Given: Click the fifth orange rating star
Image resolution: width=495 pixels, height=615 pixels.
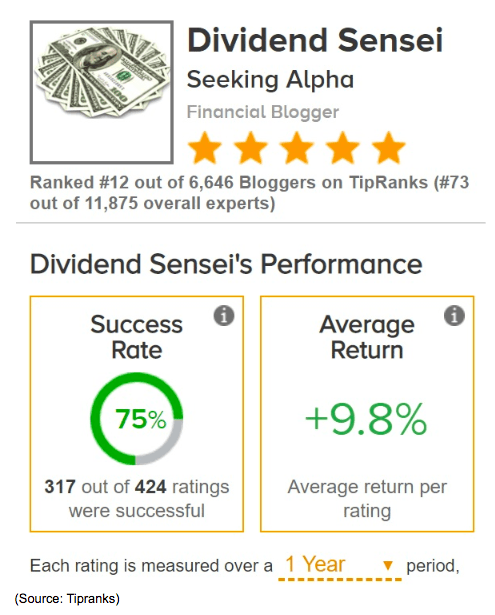Looking at the screenshot, I should (x=389, y=147).
